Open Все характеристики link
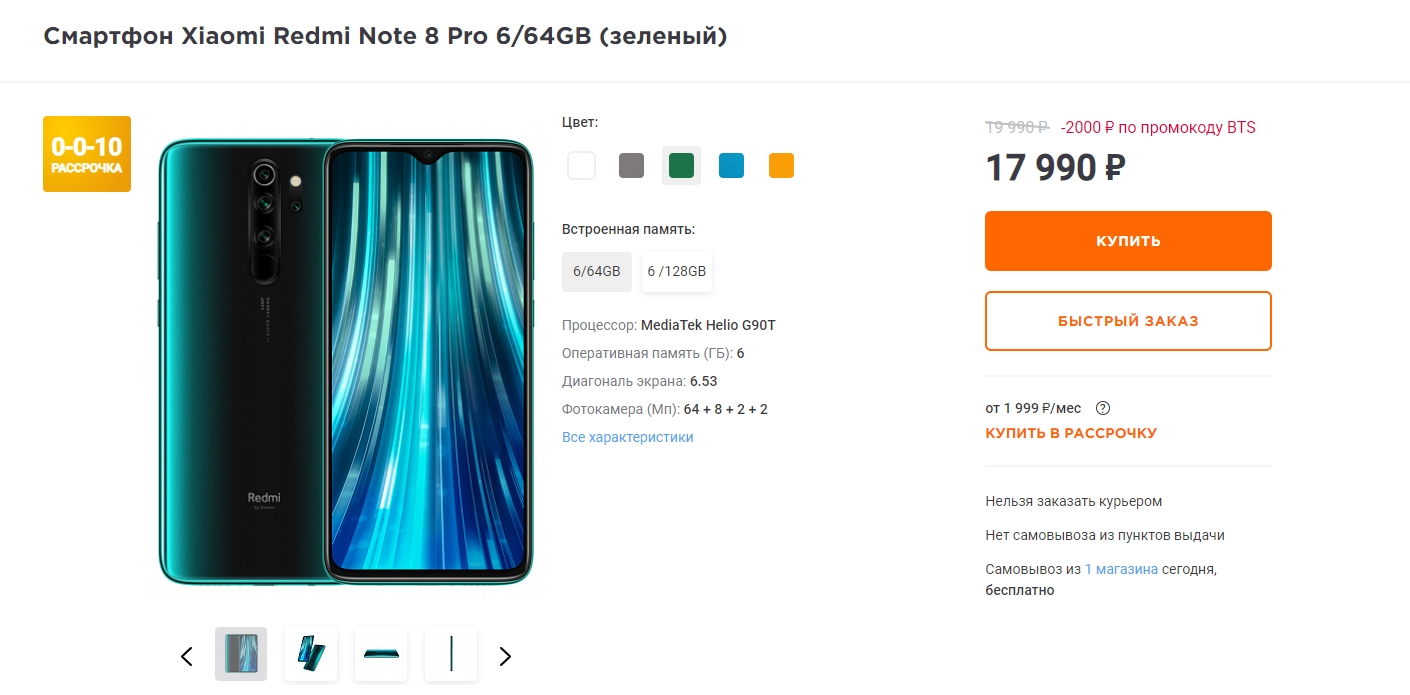The width and height of the screenshot is (1410, 695). [628, 437]
